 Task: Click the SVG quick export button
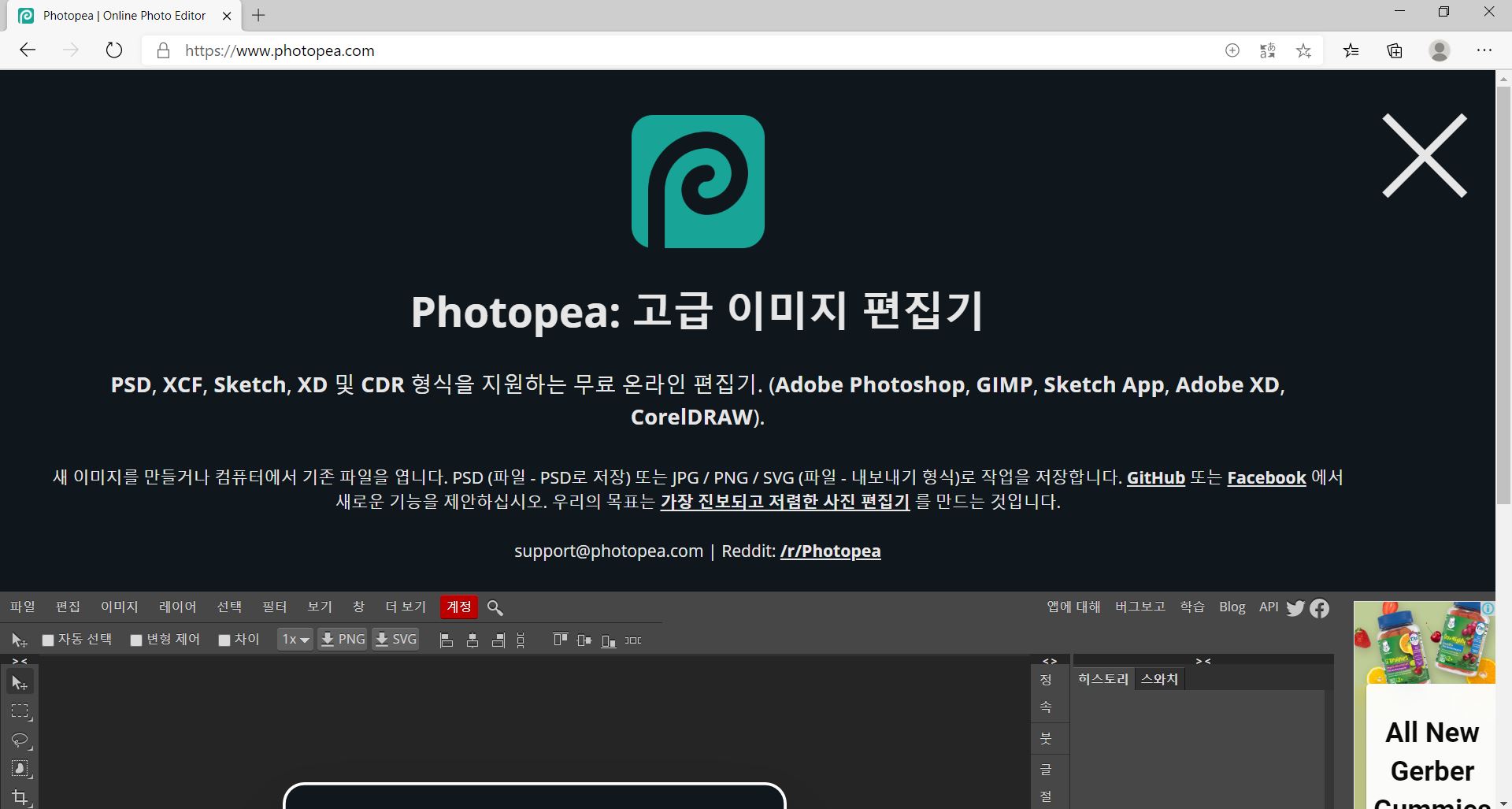pos(395,640)
